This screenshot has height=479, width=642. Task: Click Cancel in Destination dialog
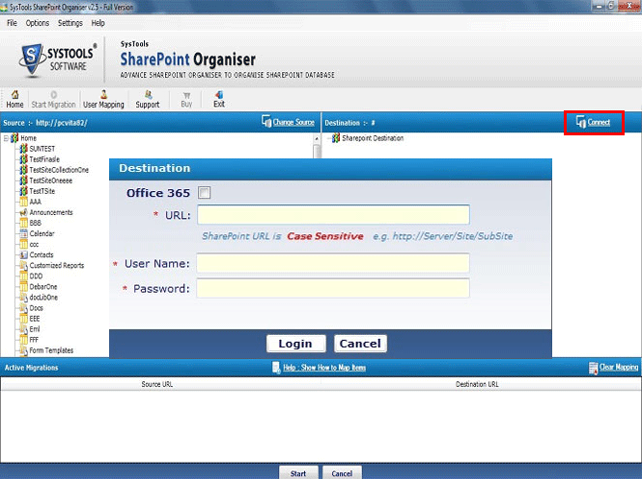(x=360, y=343)
